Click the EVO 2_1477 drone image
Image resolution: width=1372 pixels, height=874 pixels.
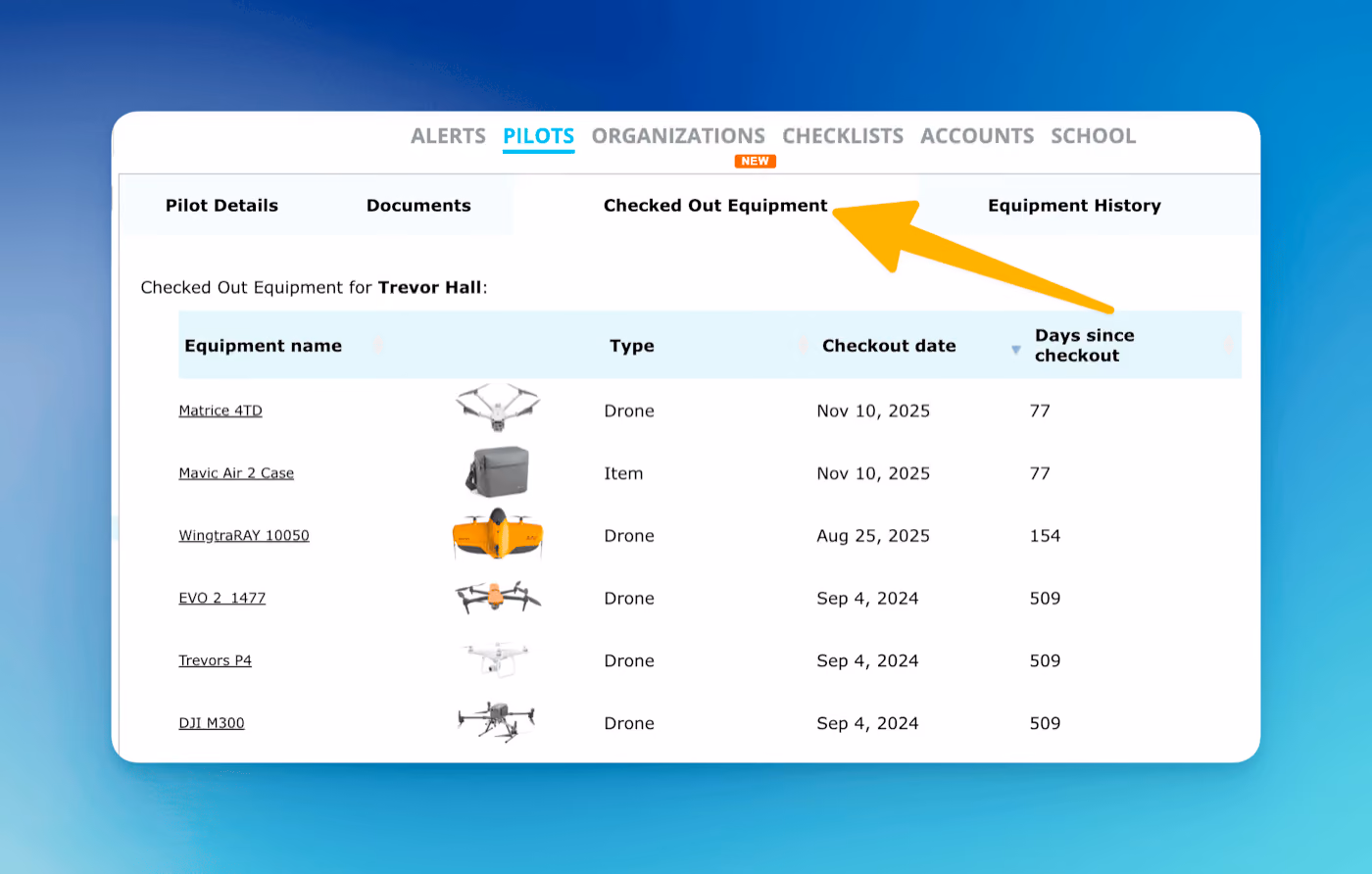pos(498,597)
